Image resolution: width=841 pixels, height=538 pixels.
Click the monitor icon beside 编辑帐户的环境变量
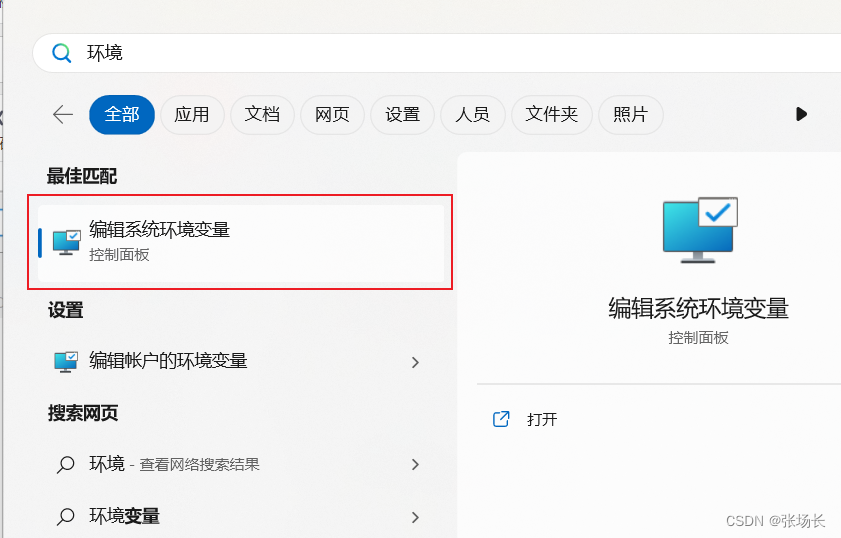pyautogui.click(x=66, y=362)
